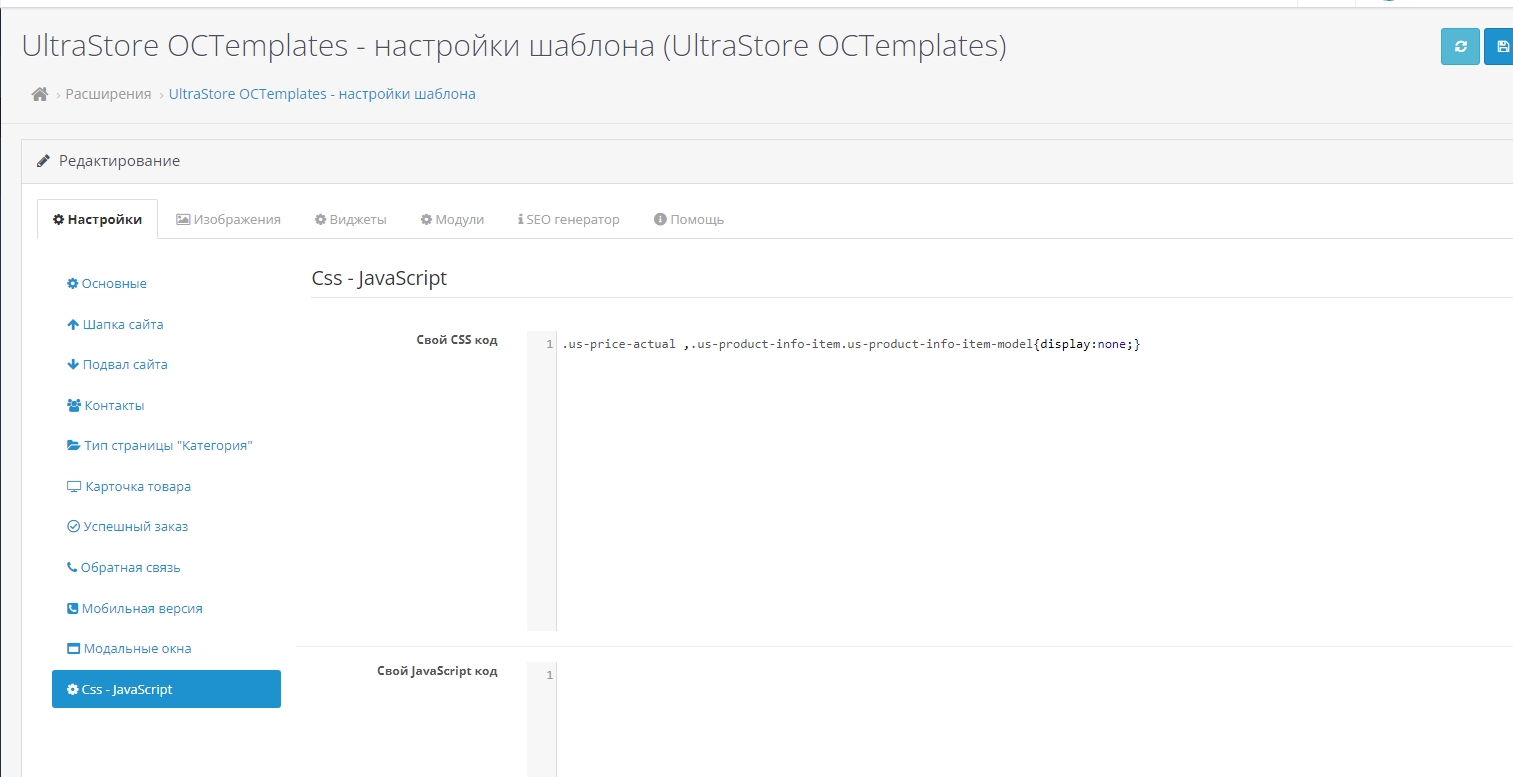Screen dimensions: 1513x777
Task: Open the Помощь tab
Action: (688, 219)
